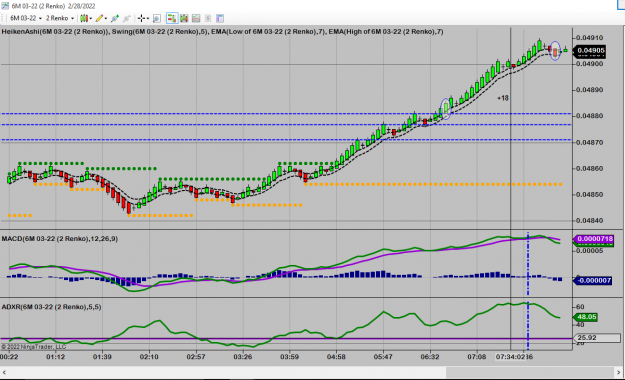Click the 0.04880 price axis label
Viewport: 625px width, 380px height.
click(x=590, y=116)
